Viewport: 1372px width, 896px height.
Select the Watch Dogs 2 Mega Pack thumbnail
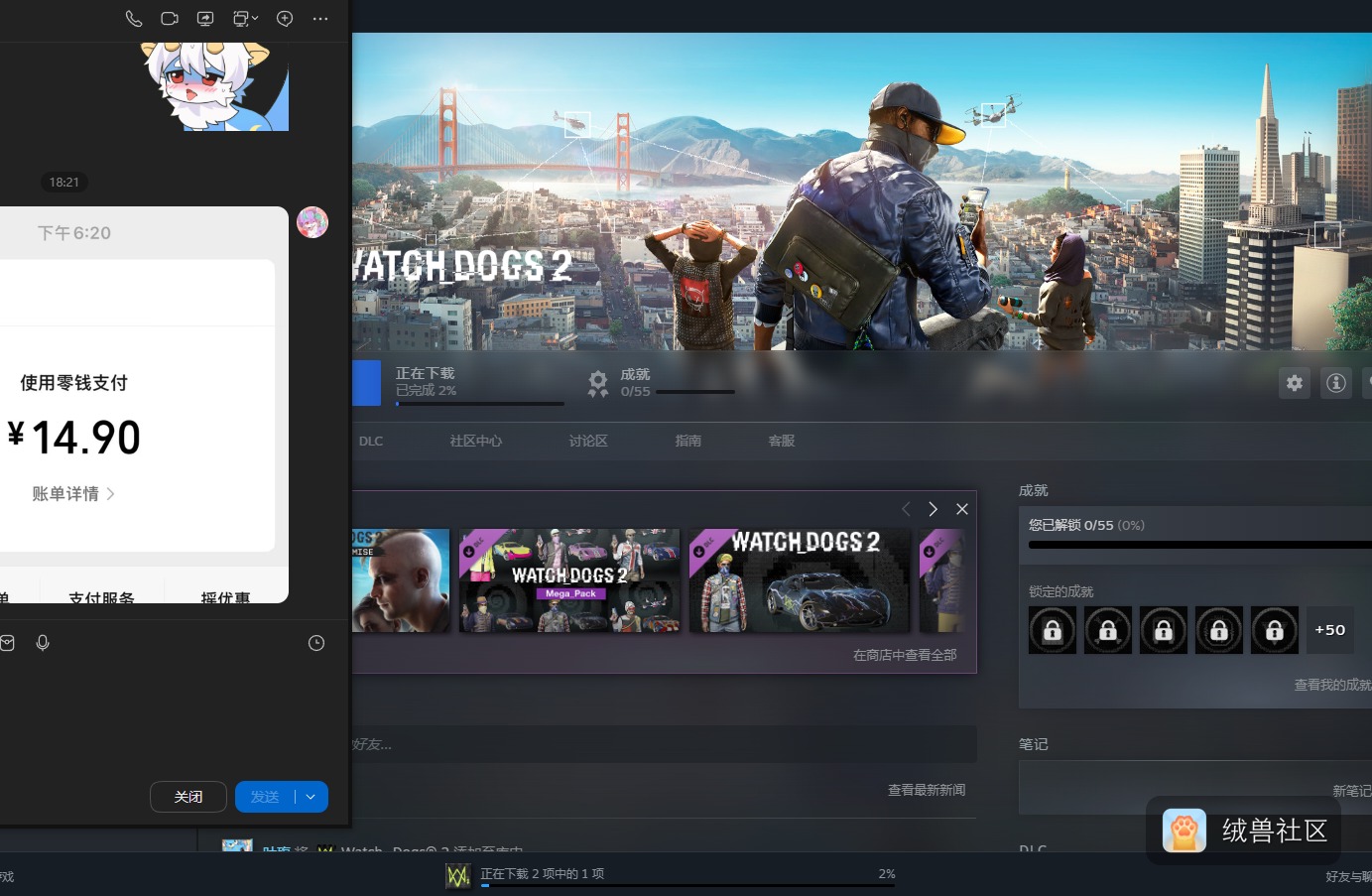[569, 580]
